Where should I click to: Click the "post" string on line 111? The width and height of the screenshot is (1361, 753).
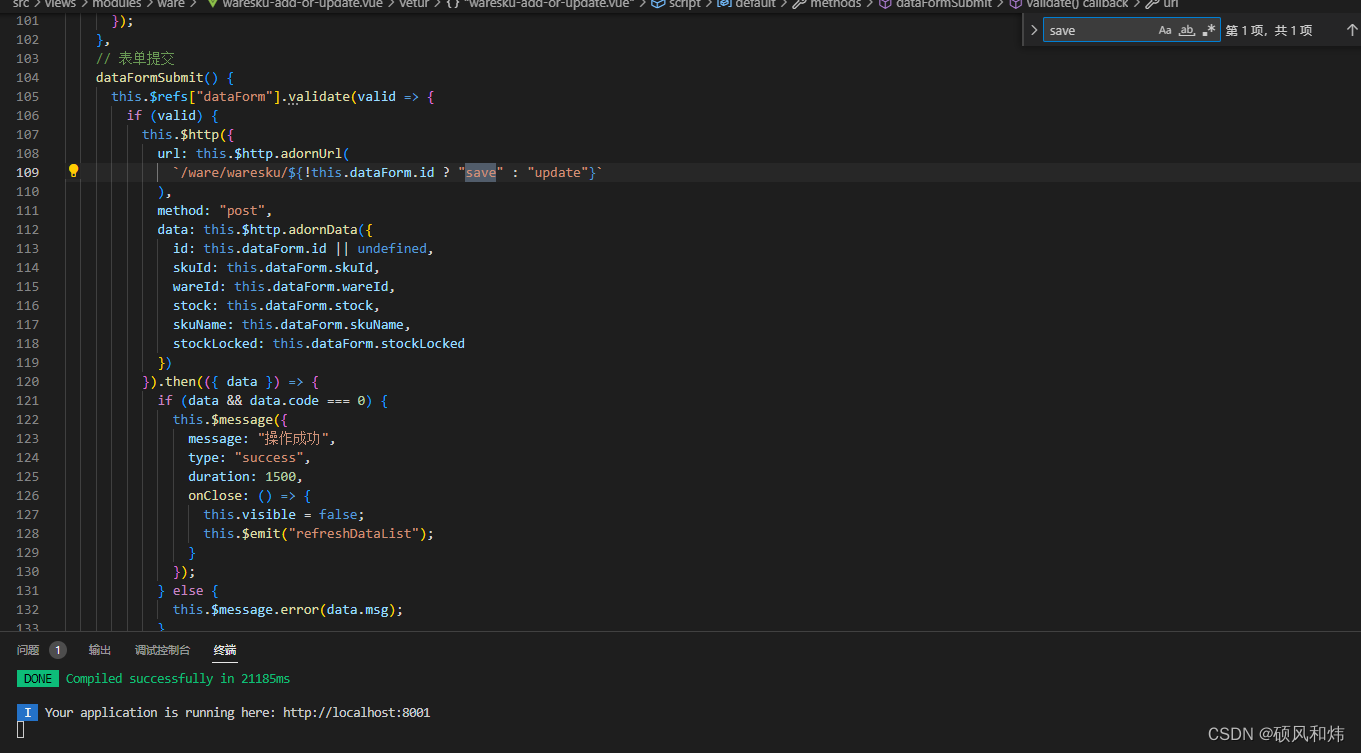[x=242, y=210]
